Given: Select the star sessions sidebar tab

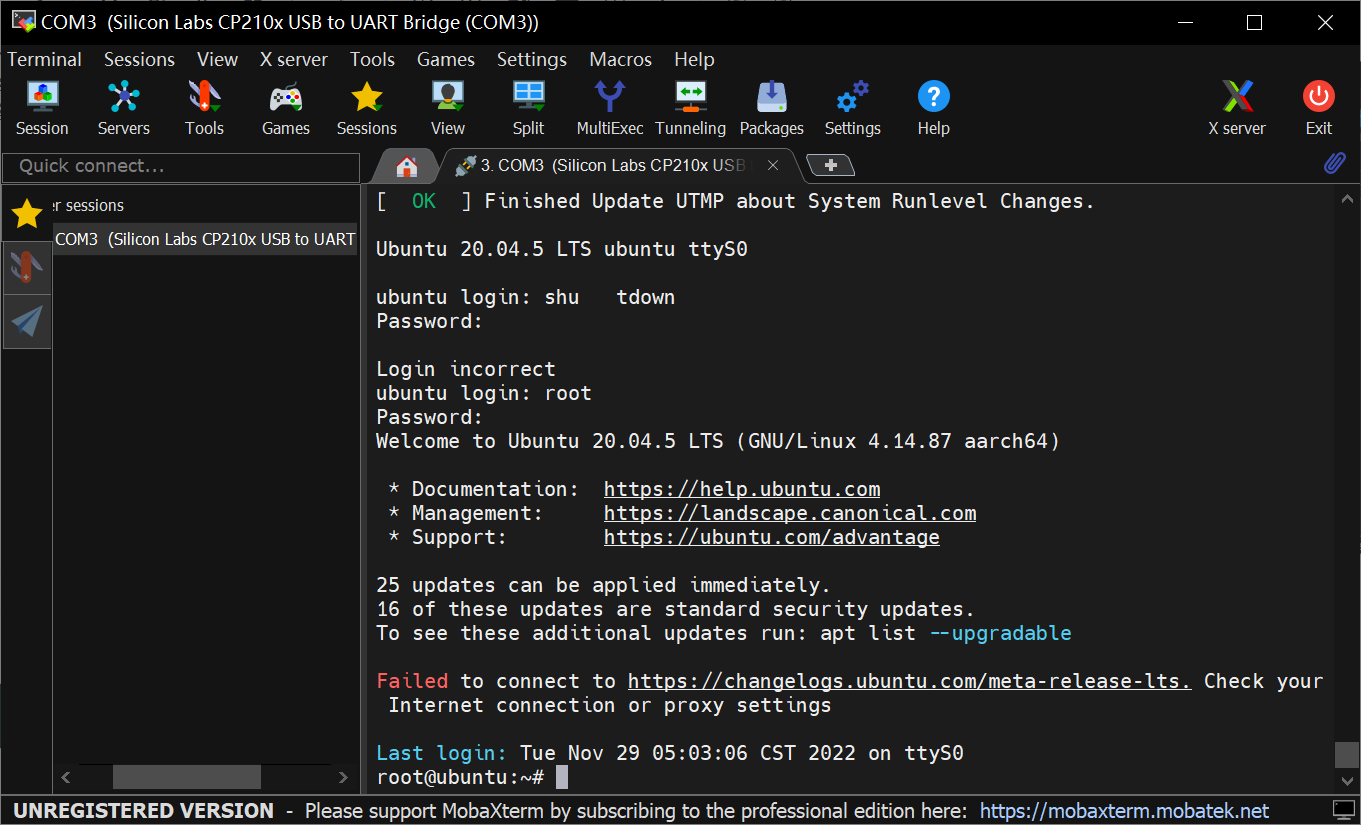Looking at the screenshot, I should coord(27,212).
